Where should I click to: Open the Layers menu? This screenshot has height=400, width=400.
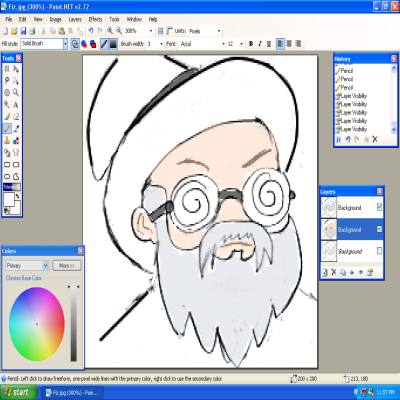[75, 19]
